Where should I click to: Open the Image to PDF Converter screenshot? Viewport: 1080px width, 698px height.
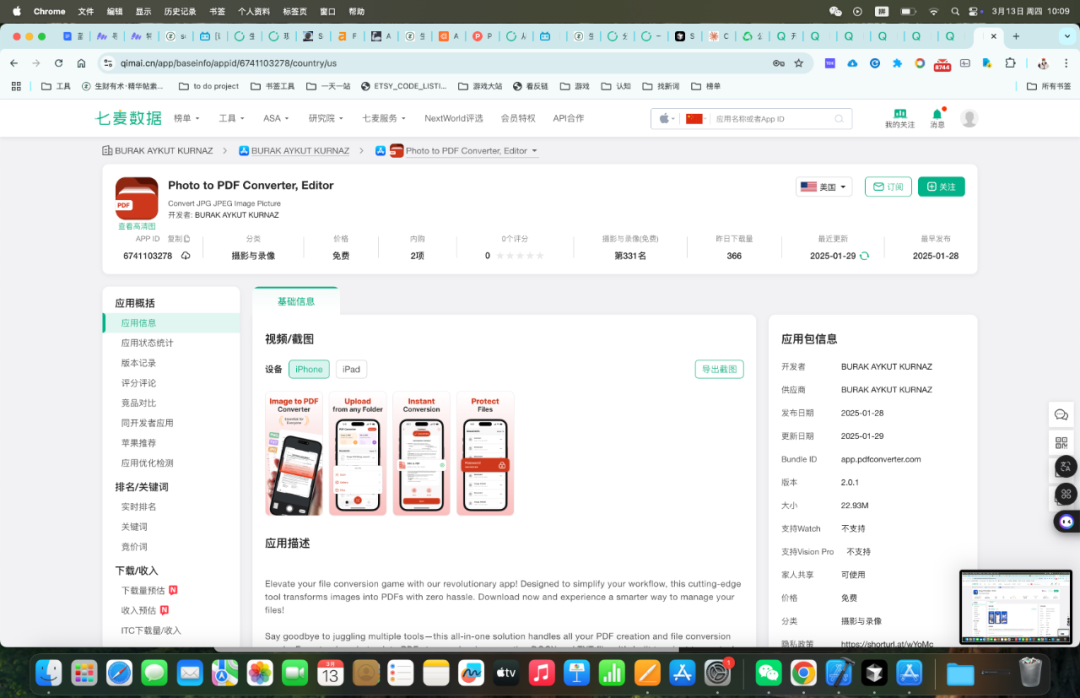coord(294,453)
